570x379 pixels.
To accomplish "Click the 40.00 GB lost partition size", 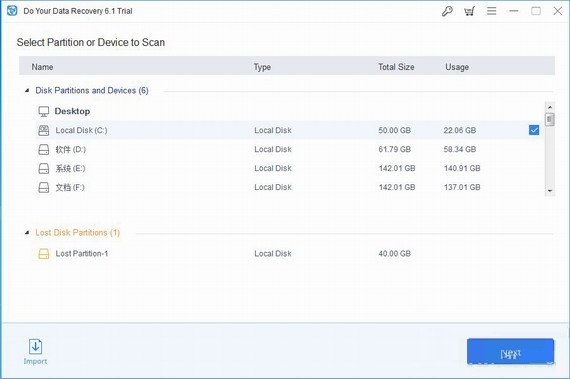I will 394,254.
